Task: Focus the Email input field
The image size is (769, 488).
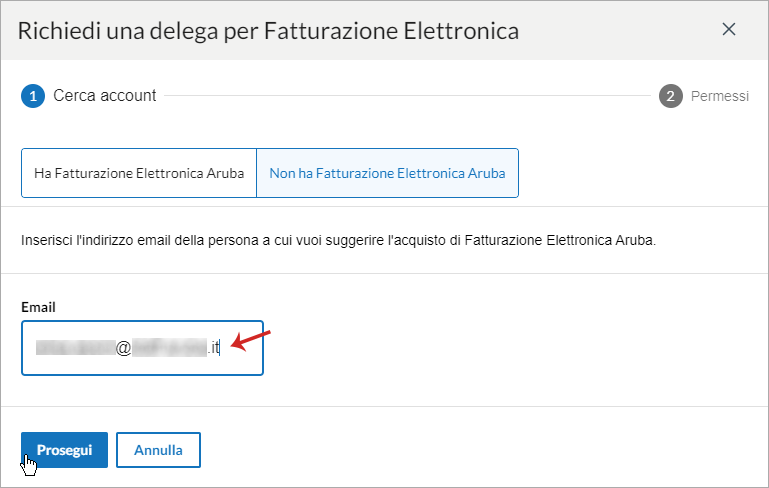Action: 142,348
